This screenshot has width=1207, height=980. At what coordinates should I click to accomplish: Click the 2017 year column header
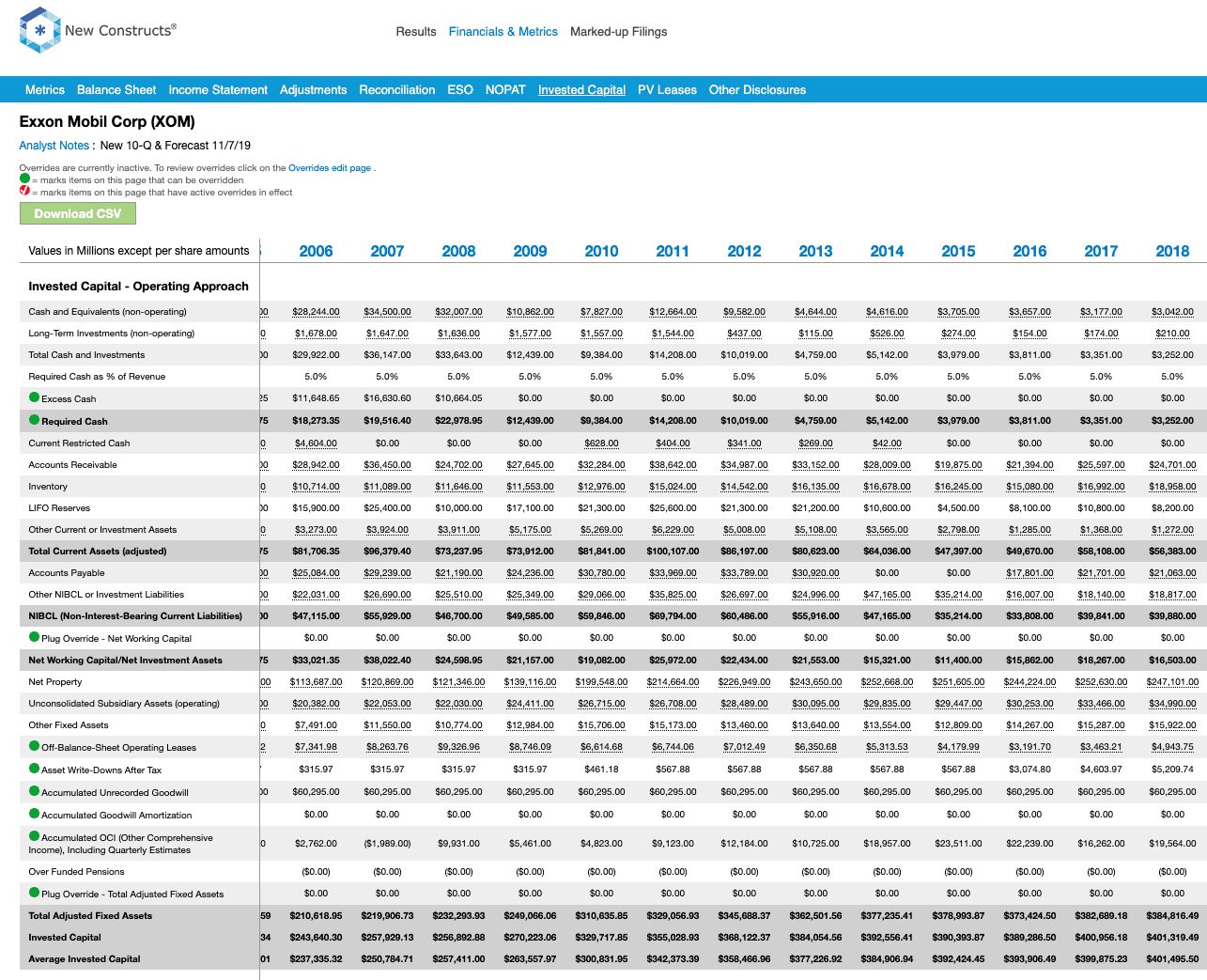coord(1101,251)
